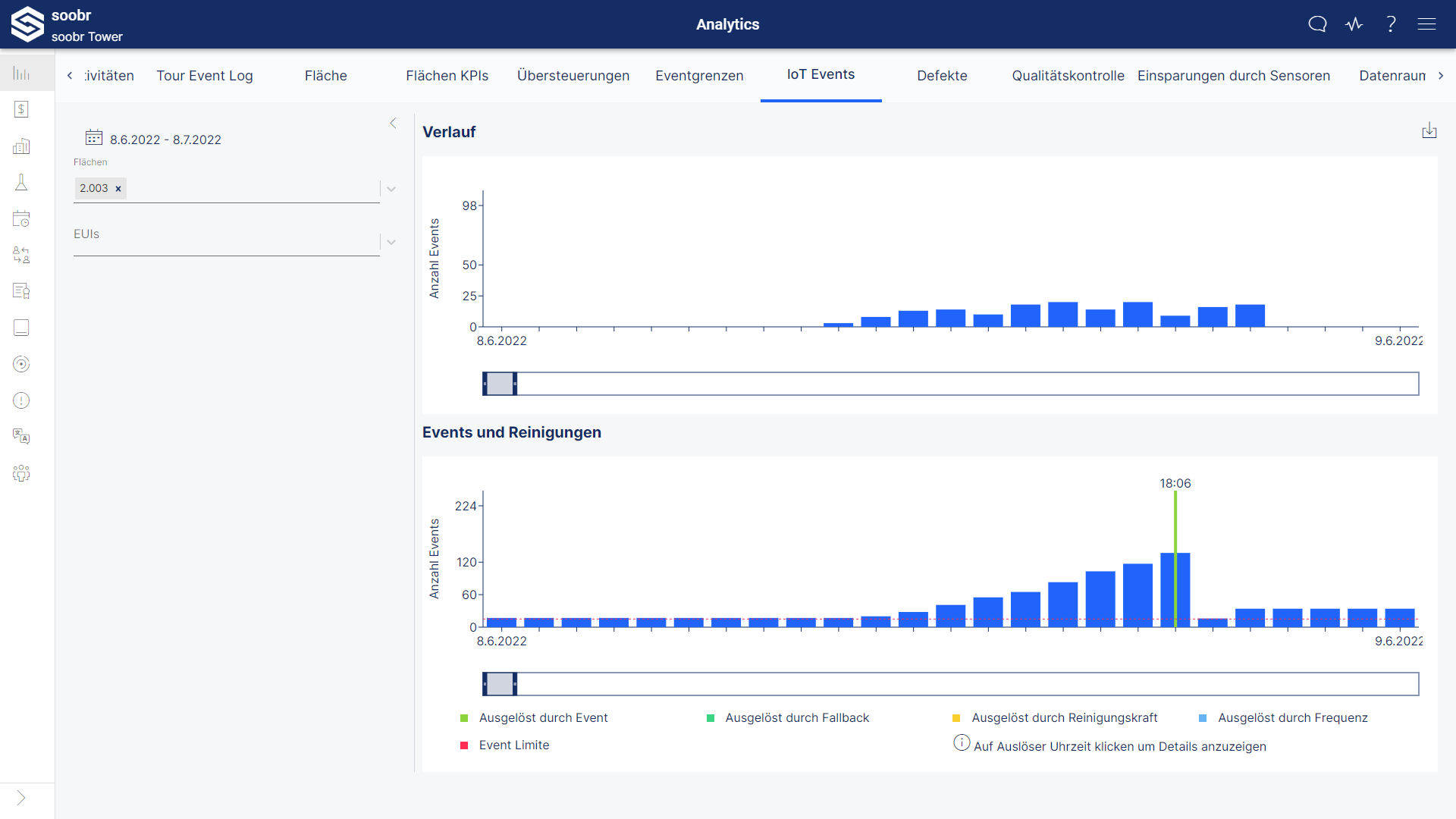The width and height of the screenshot is (1456, 819).
Task: Open the translation language sidebar icon
Action: point(21,437)
